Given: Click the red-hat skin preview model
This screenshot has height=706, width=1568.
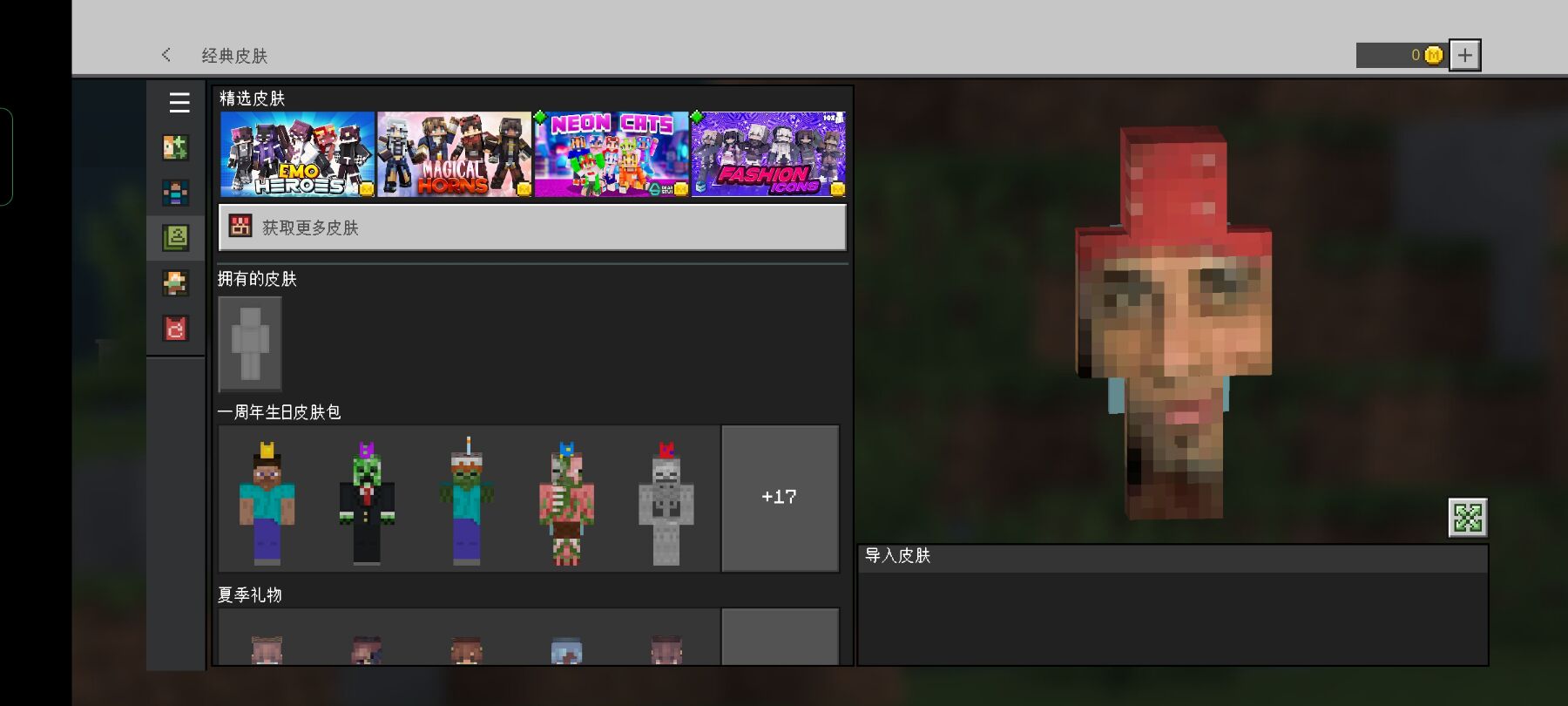Looking at the screenshot, I should [x=1174, y=322].
